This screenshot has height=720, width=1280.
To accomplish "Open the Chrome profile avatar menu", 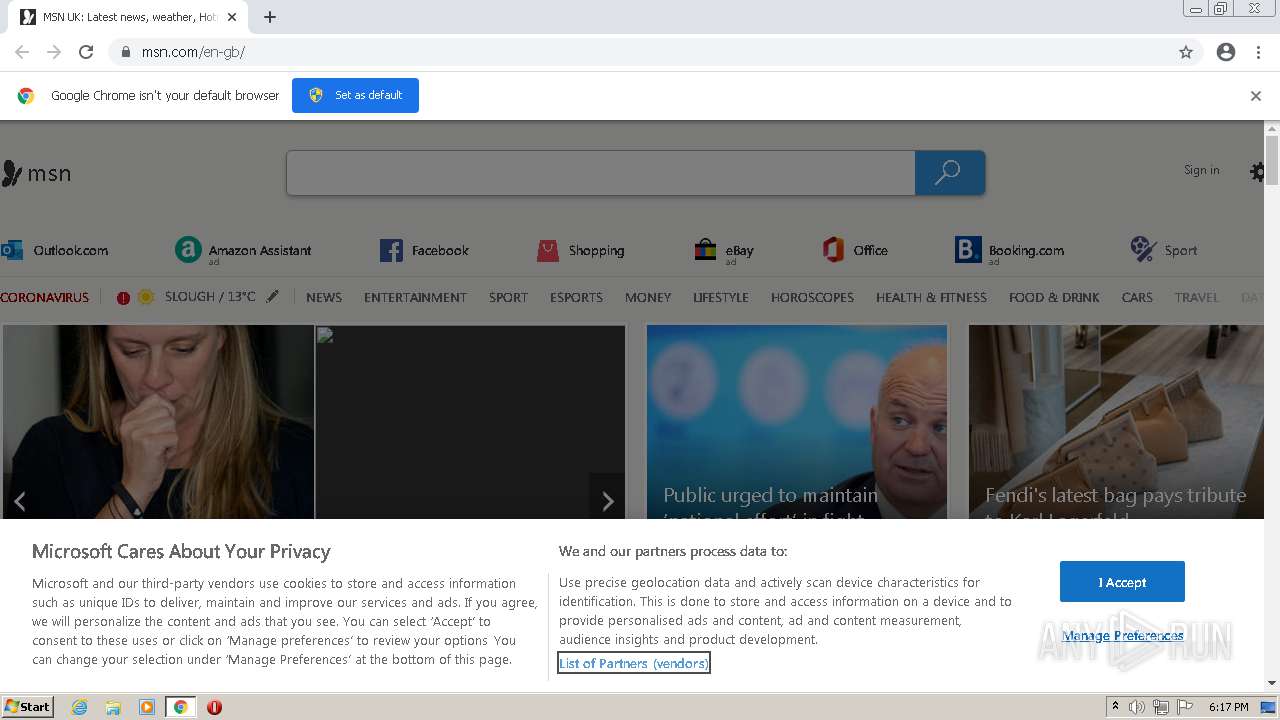I will [1226, 52].
